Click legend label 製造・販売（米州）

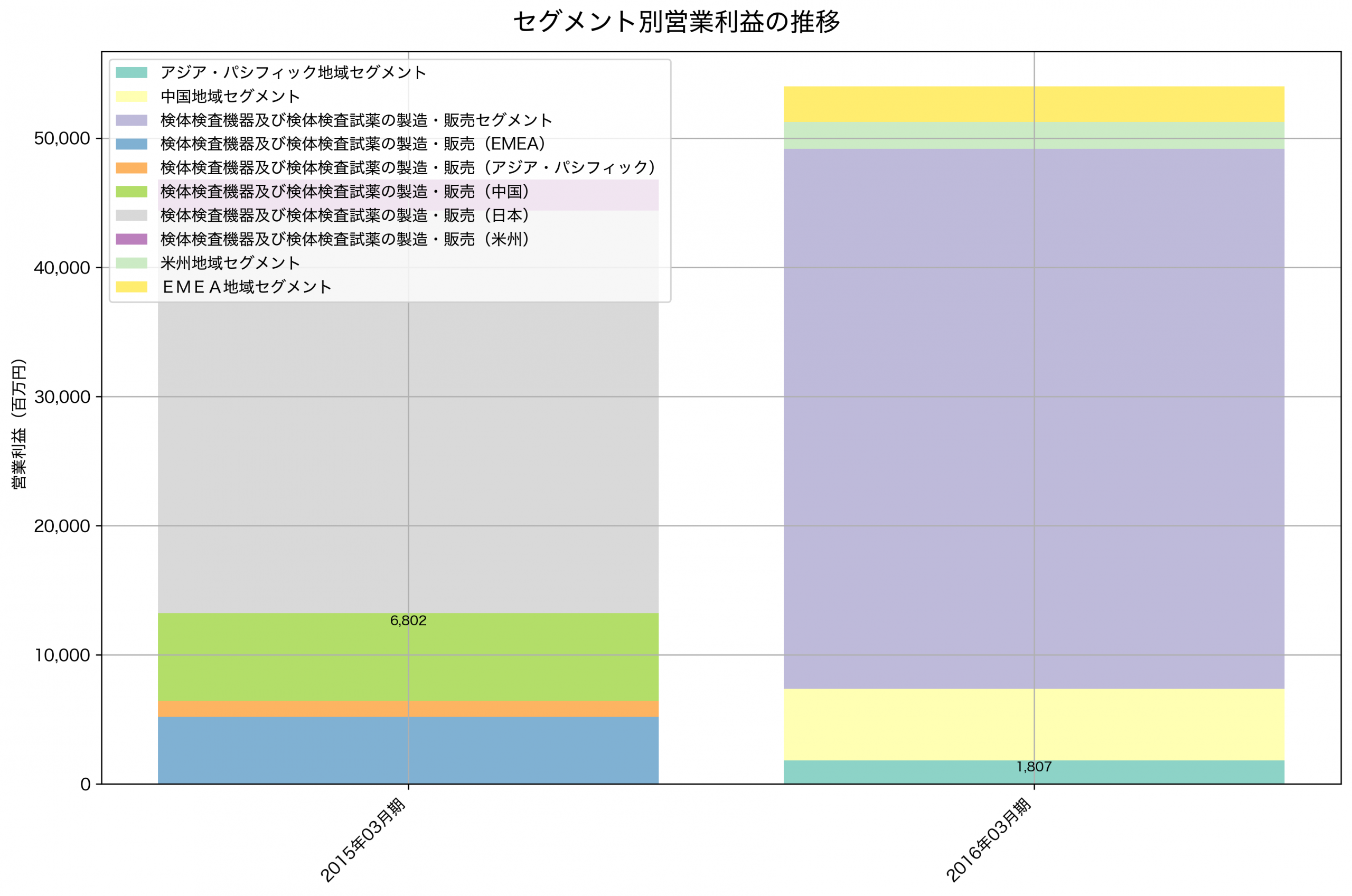[x=345, y=239]
